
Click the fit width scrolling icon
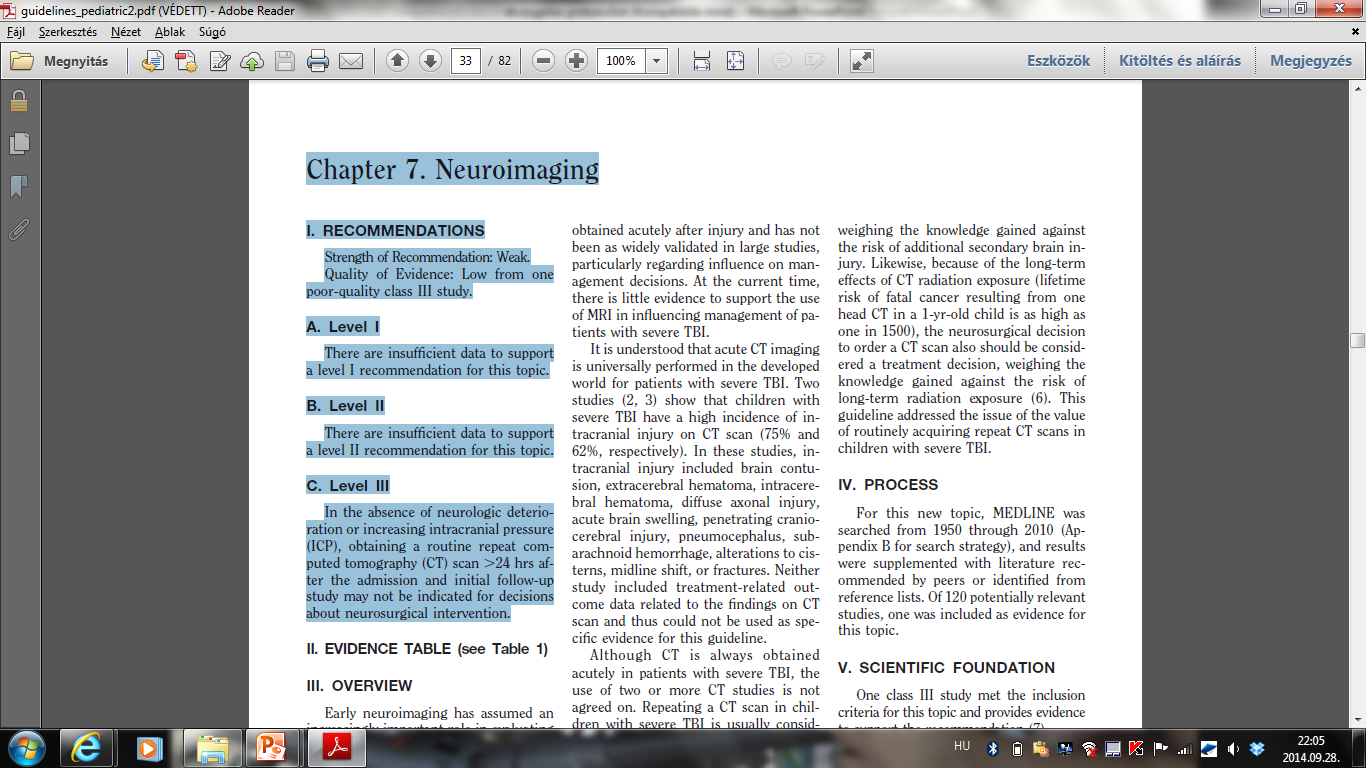click(x=702, y=61)
